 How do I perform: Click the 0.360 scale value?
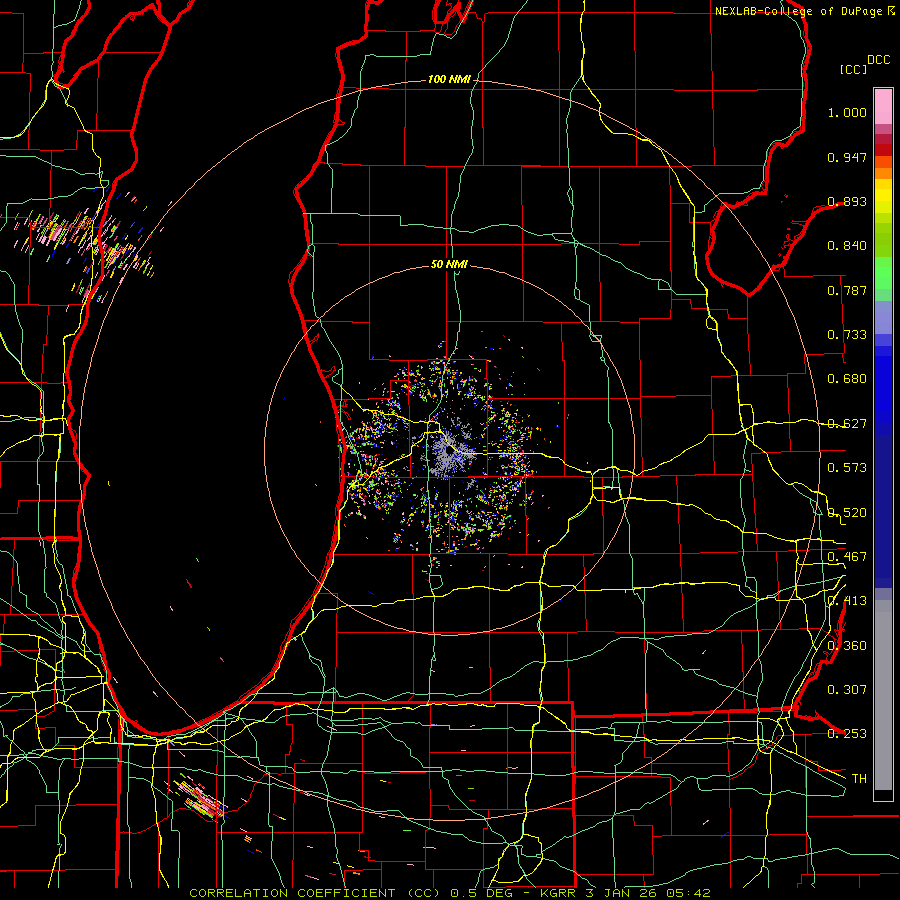click(x=847, y=645)
